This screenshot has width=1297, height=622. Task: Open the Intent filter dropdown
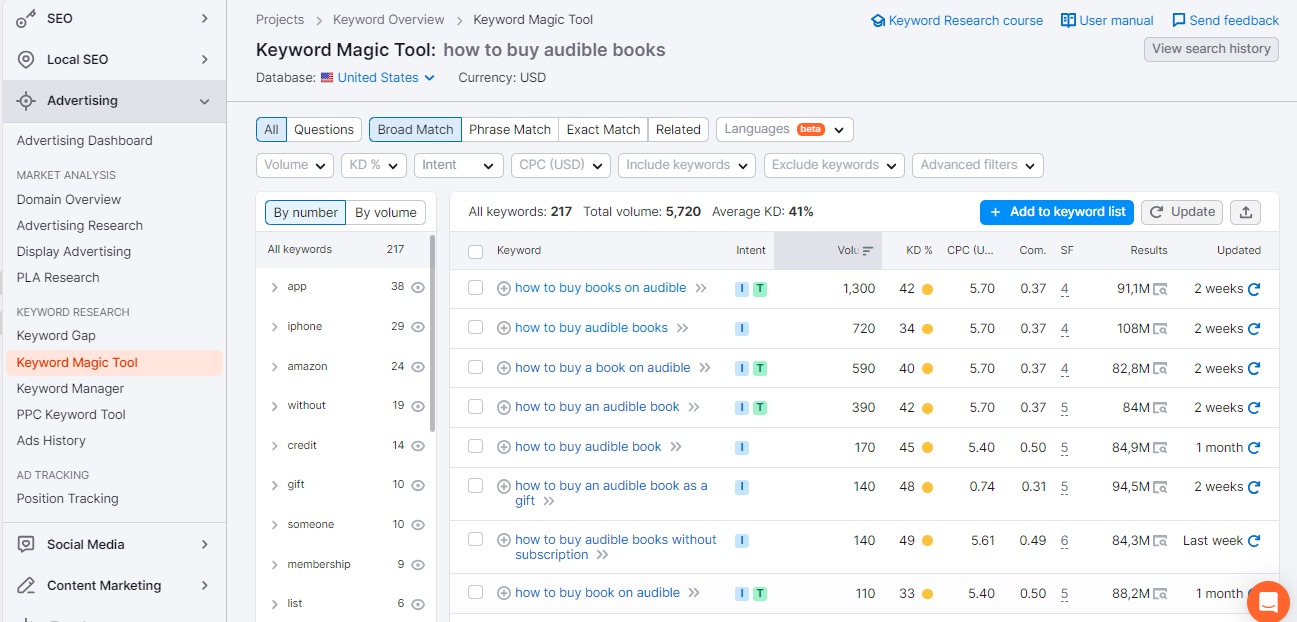tap(458, 165)
